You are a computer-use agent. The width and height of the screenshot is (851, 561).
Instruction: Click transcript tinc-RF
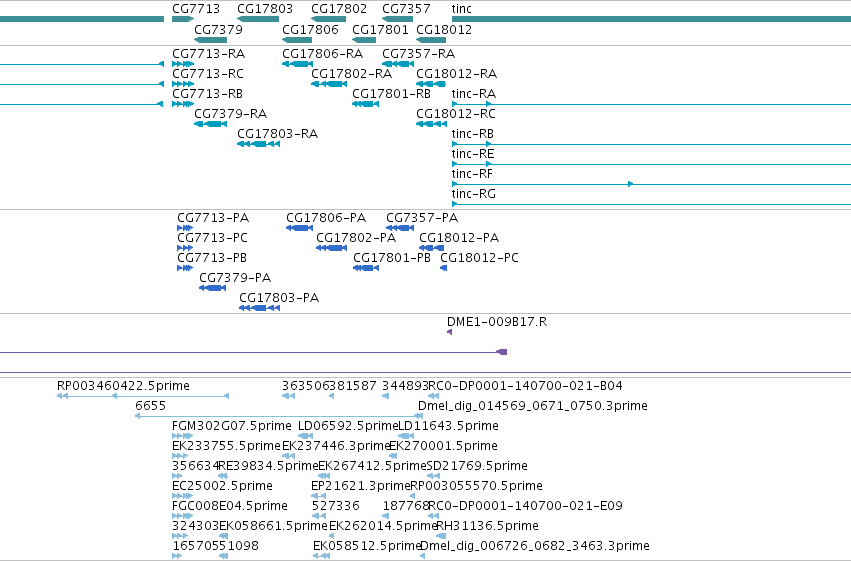tap(651, 184)
